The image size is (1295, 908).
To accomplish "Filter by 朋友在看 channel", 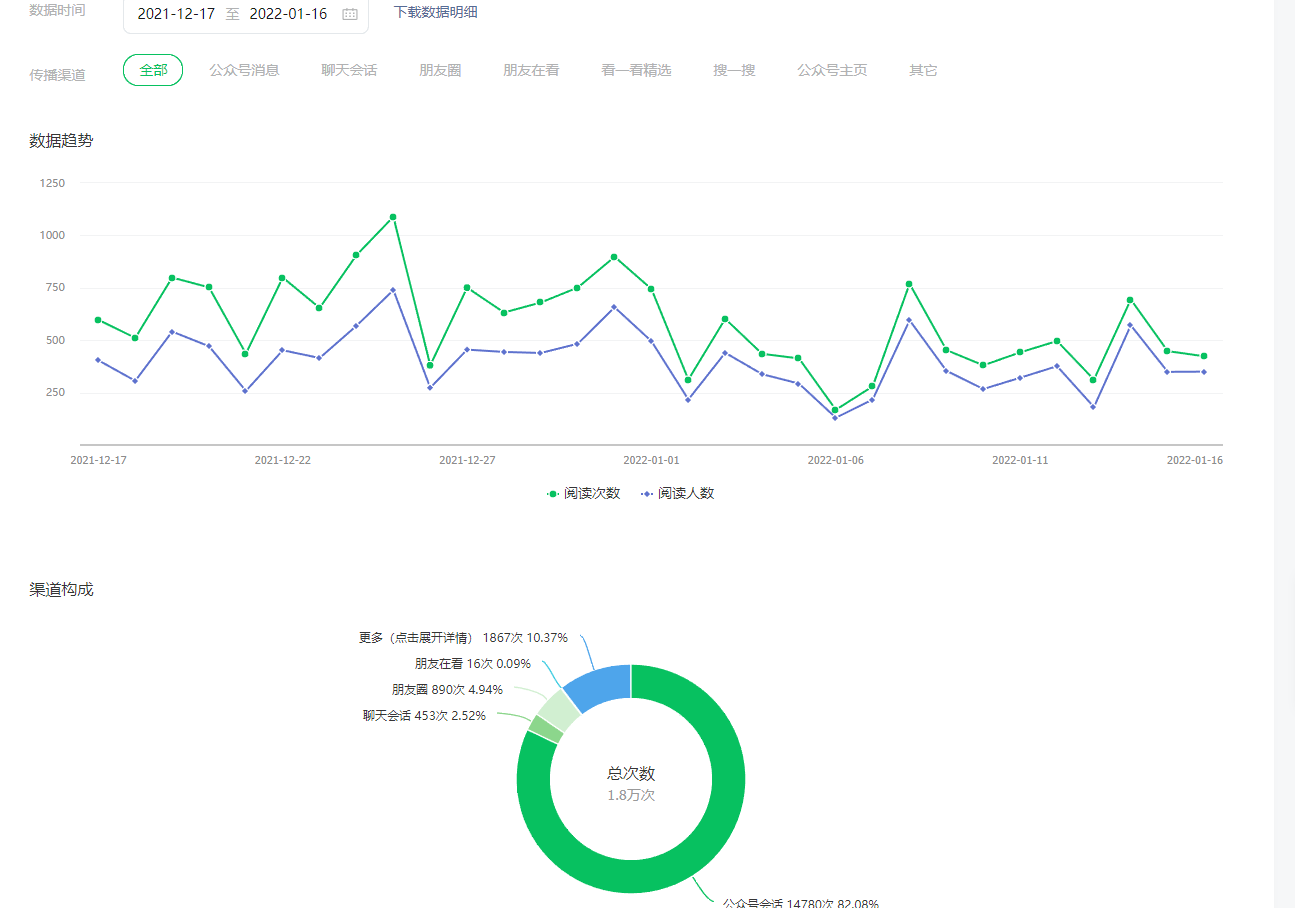I will 531,70.
